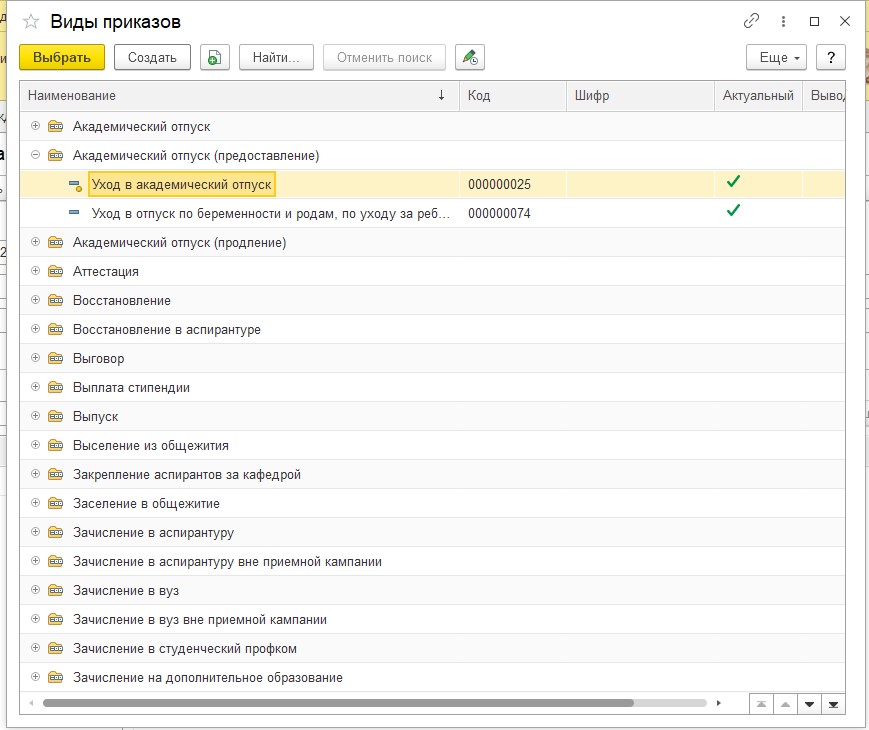
Task: Jump to list top arrow button
Action: (x=761, y=704)
